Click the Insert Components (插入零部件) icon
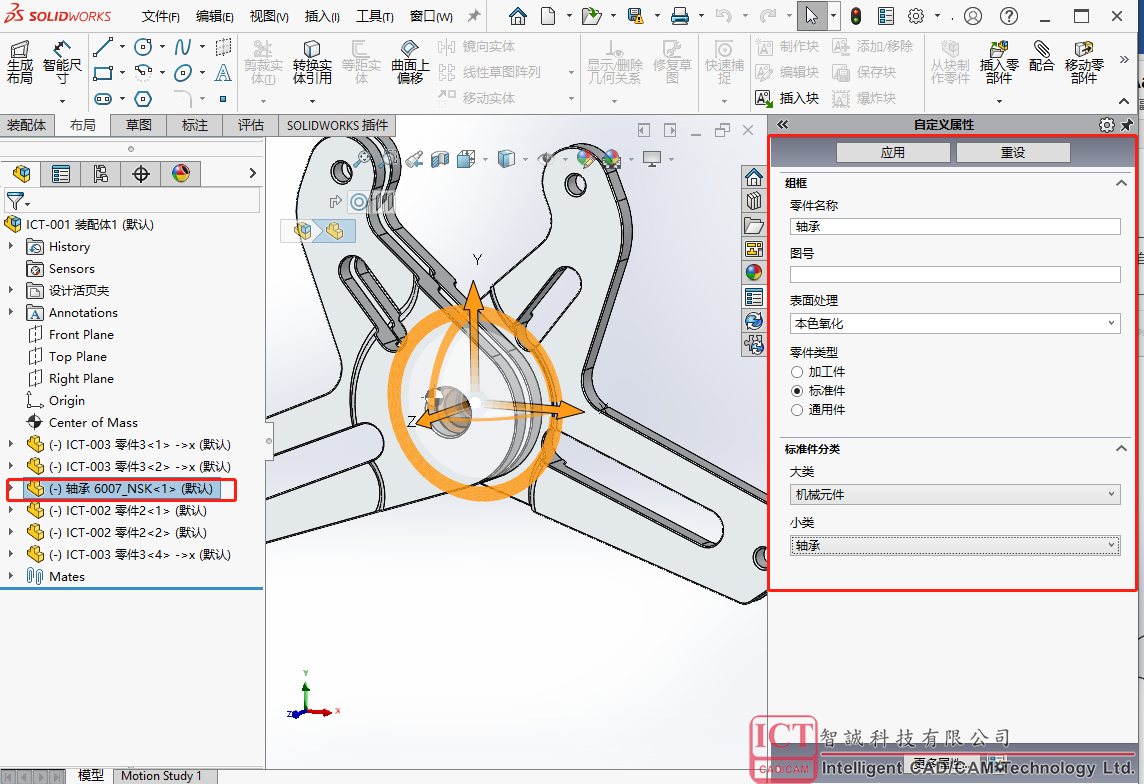Screen dimensions: 1144x784 click(998, 62)
